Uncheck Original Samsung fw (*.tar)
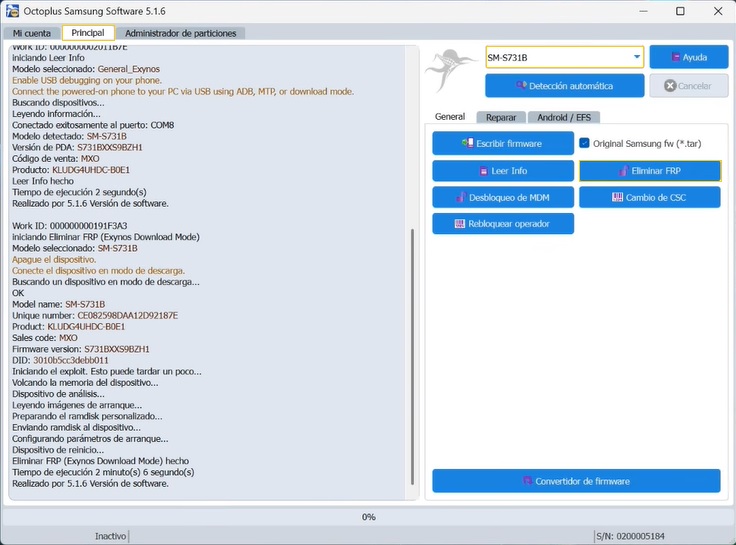 tap(584, 143)
